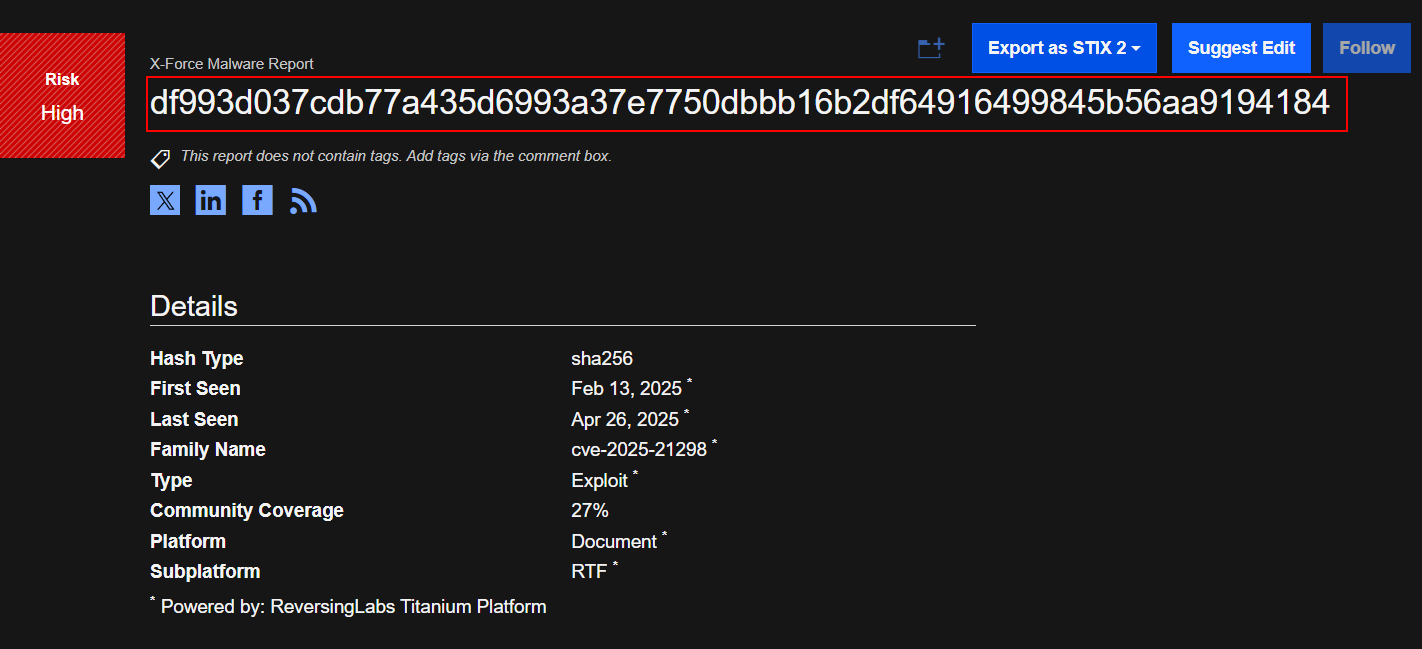This screenshot has width=1422, height=649.
Task: Select the sha256 hash title text
Action: coord(740,102)
